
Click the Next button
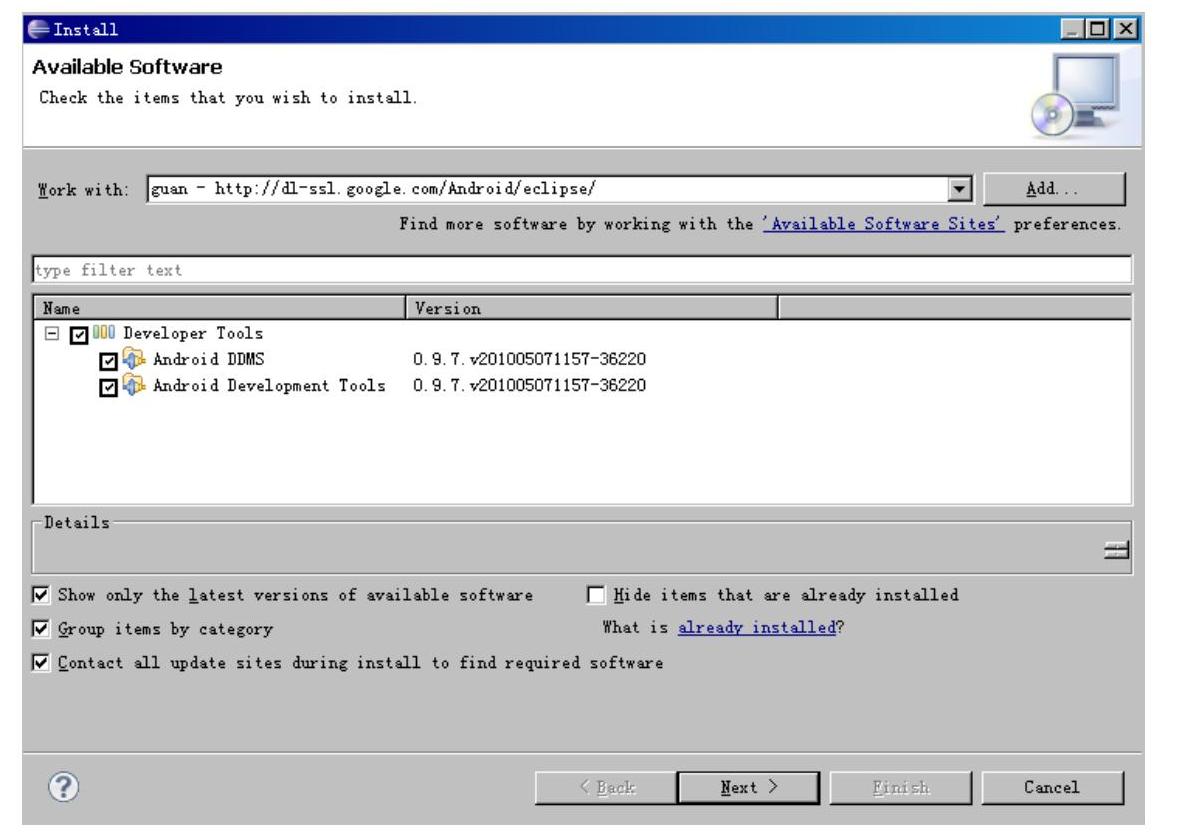pyautogui.click(x=748, y=788)
